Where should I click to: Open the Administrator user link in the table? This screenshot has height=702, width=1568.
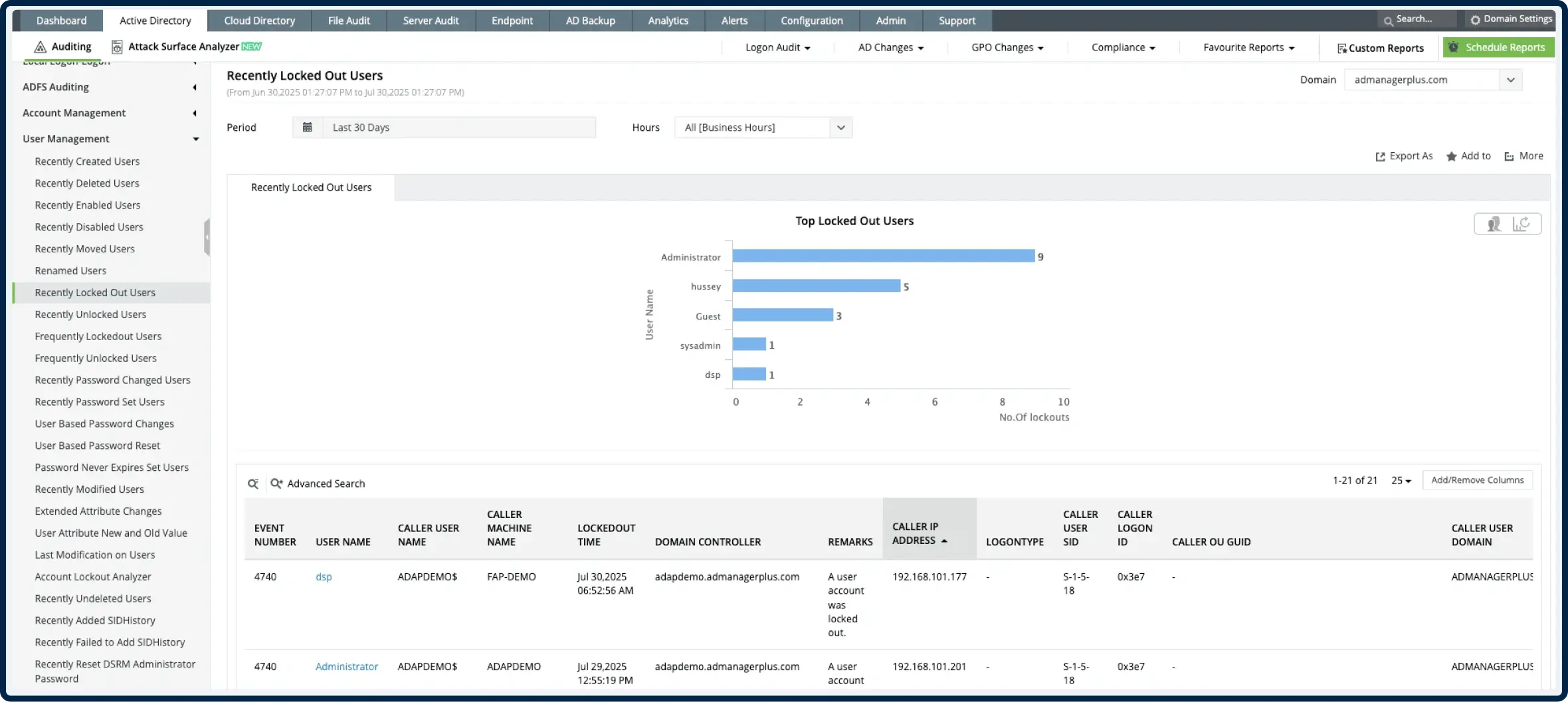(x=347, y=666)
